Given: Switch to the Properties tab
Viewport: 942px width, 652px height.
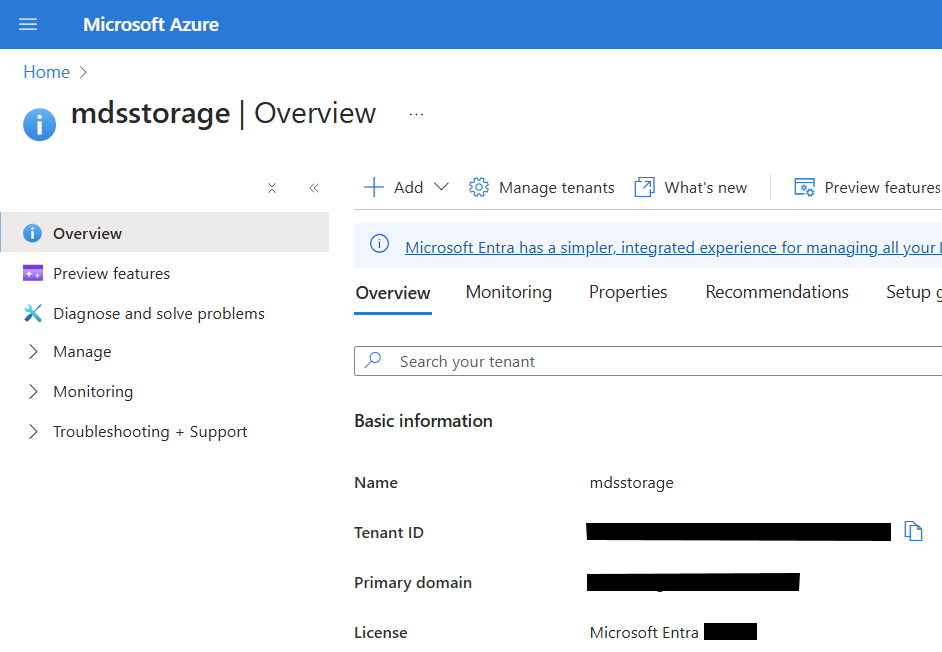Looking at the screenshot, I should click(628, 292).
